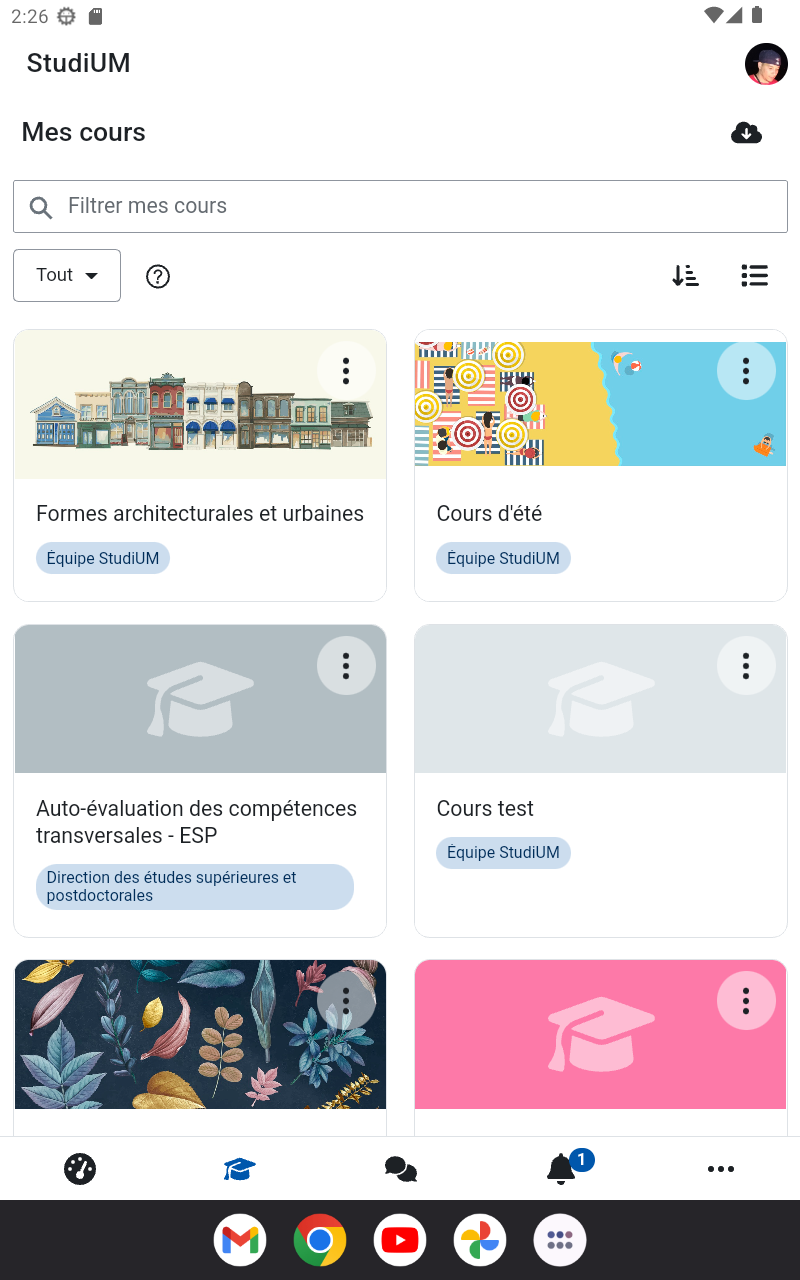
Task: Open the user profile avatar
Action: click(x=766, y=64)
